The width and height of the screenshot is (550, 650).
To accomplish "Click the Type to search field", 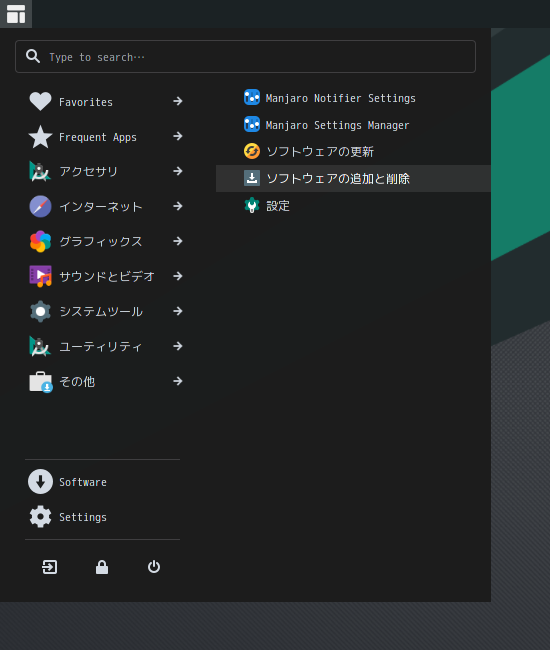I will coord(245,56).
